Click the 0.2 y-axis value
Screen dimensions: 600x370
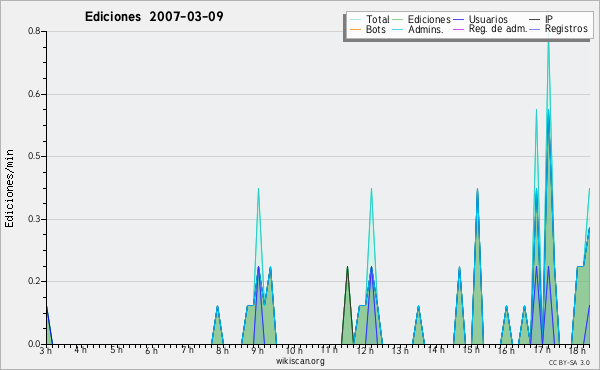34,281
